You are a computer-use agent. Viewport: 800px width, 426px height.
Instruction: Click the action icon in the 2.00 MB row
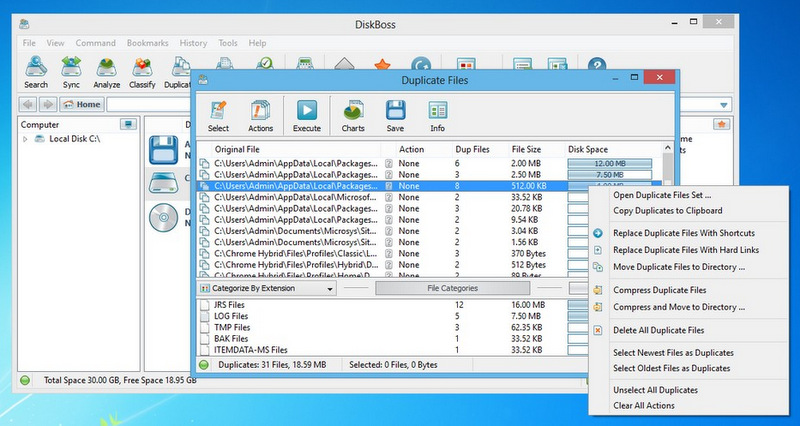click(x=389, y=164)
